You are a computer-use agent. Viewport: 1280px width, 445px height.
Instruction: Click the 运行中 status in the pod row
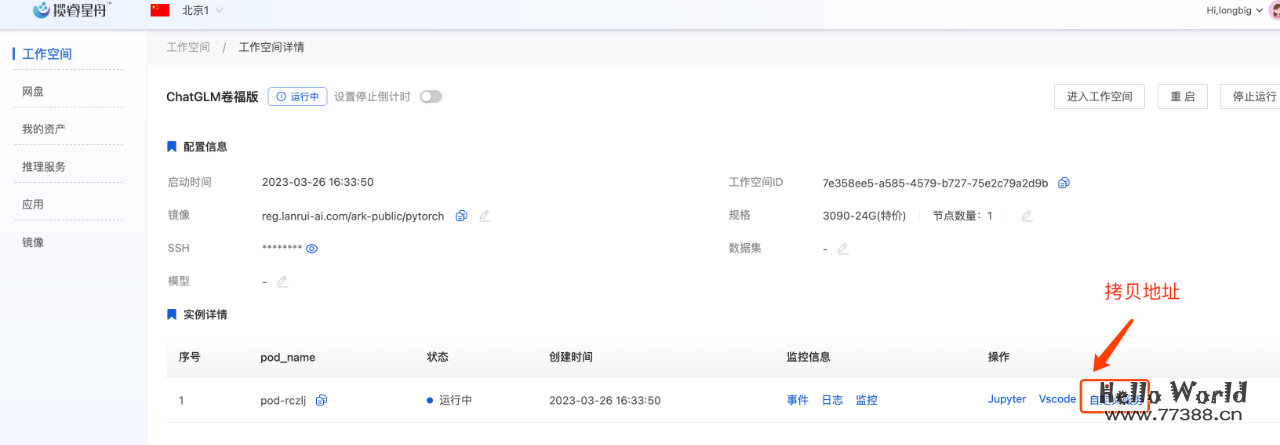click(449, 400)
